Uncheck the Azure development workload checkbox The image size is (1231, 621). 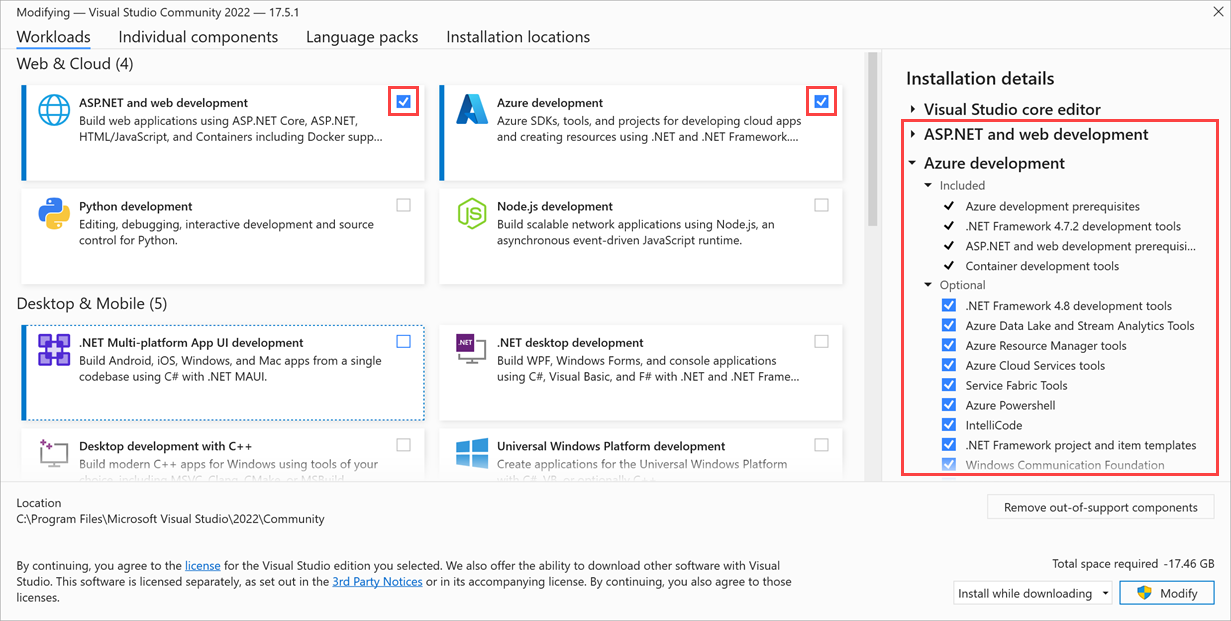821,101
